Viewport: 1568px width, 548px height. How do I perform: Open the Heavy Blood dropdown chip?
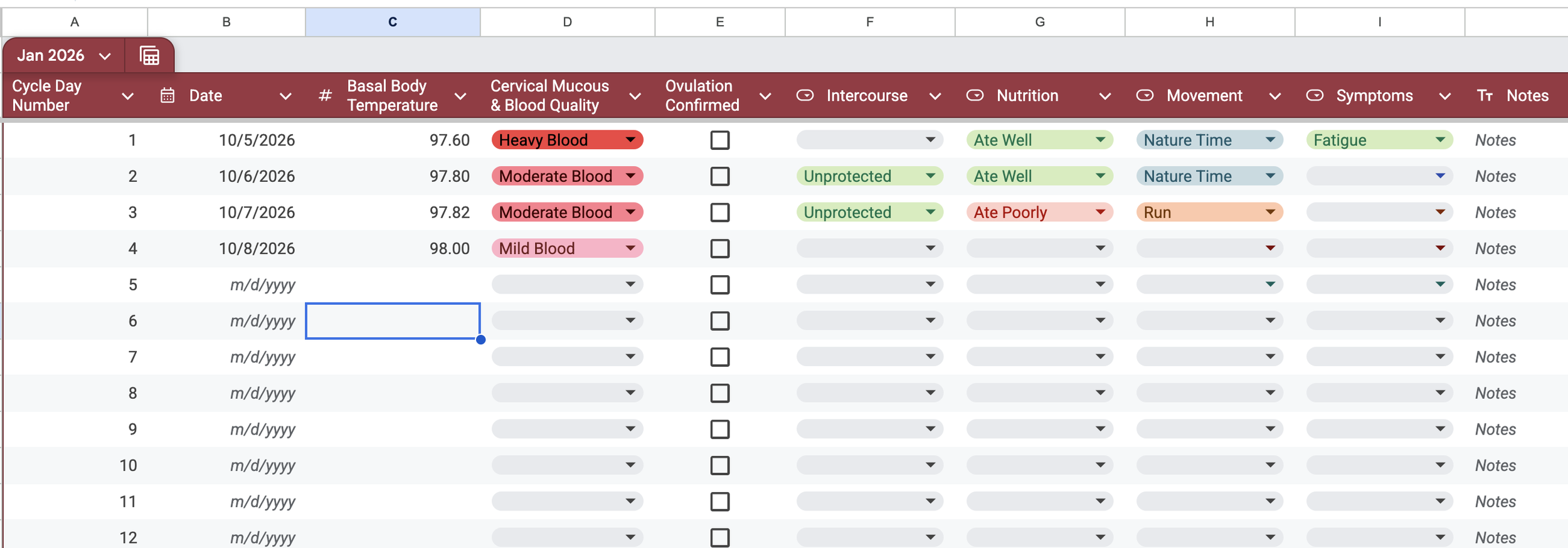point(567,140)
